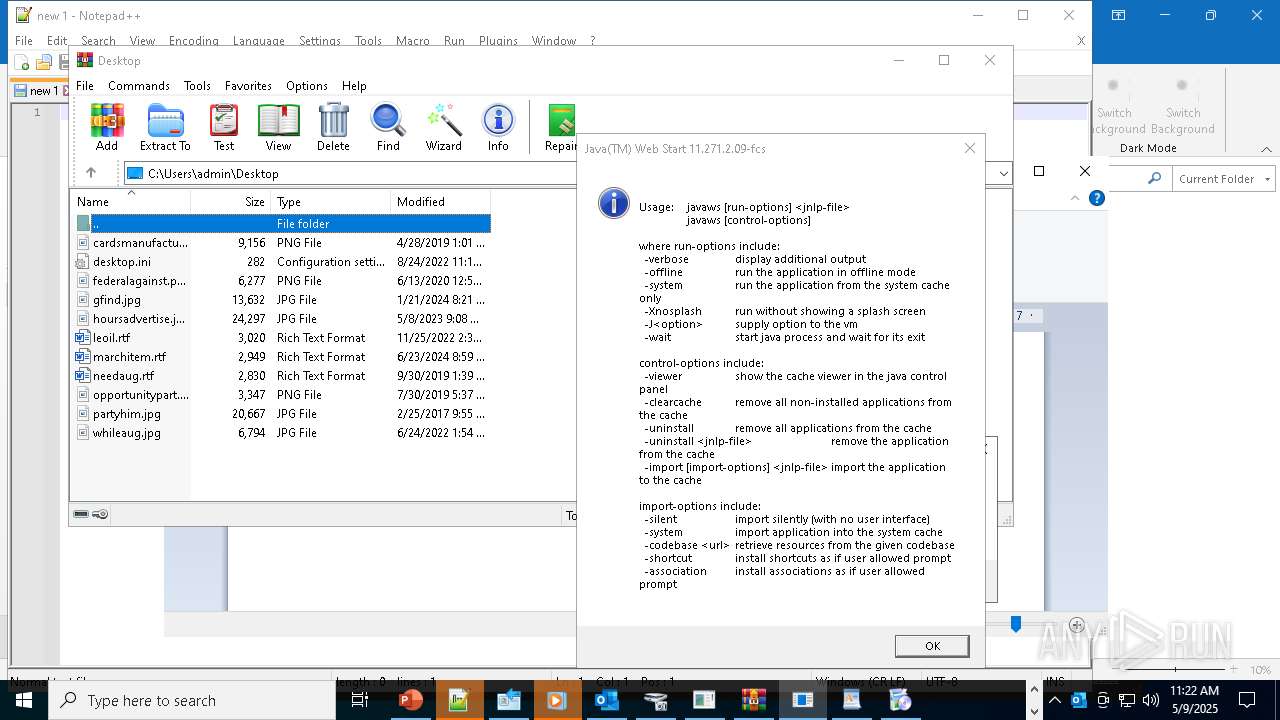Open the WinRAR Options menu
The image size is (1280, 720).
point(307,86)
